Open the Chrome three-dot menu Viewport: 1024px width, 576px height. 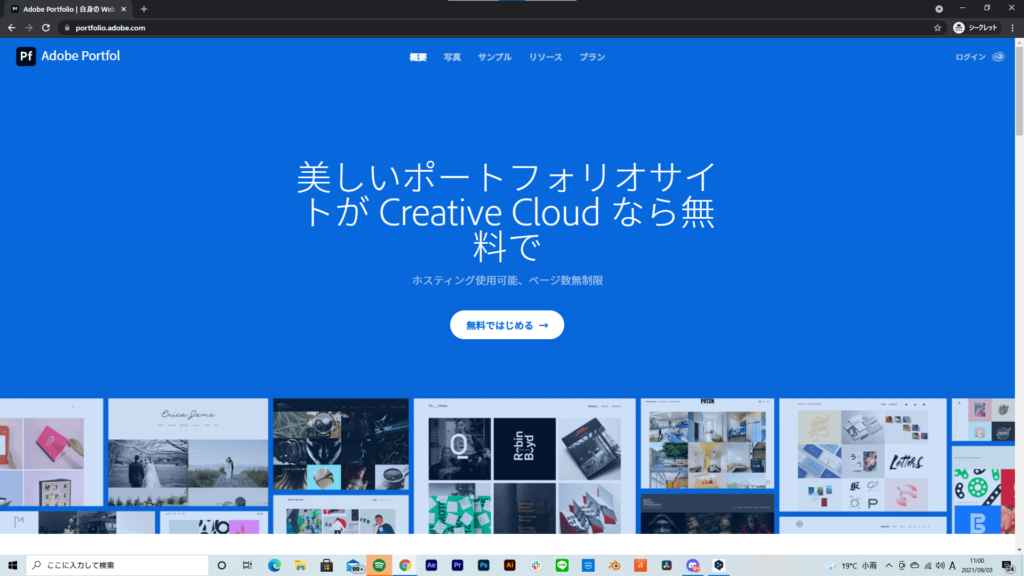pyautogui.click(x=1013, y=28)
